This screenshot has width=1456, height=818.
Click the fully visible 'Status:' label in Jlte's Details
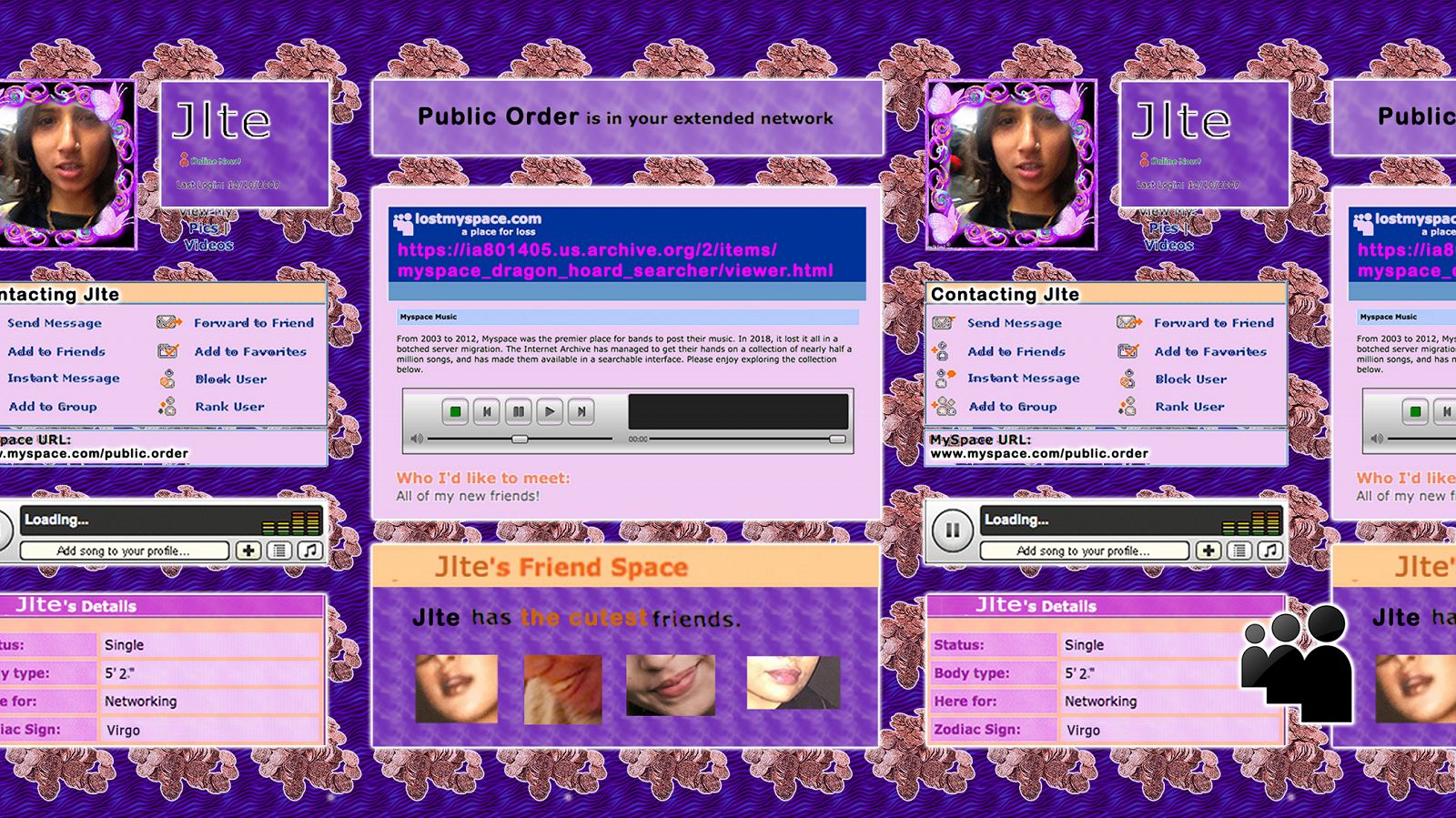point(958,645)
